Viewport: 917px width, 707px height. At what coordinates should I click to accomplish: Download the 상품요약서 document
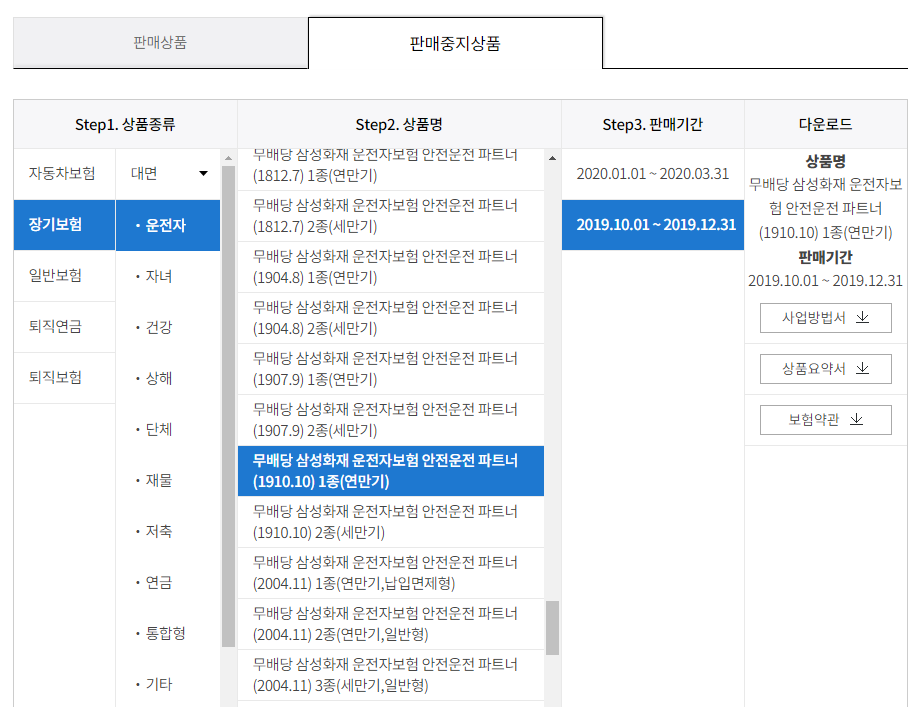click(825, 368)
